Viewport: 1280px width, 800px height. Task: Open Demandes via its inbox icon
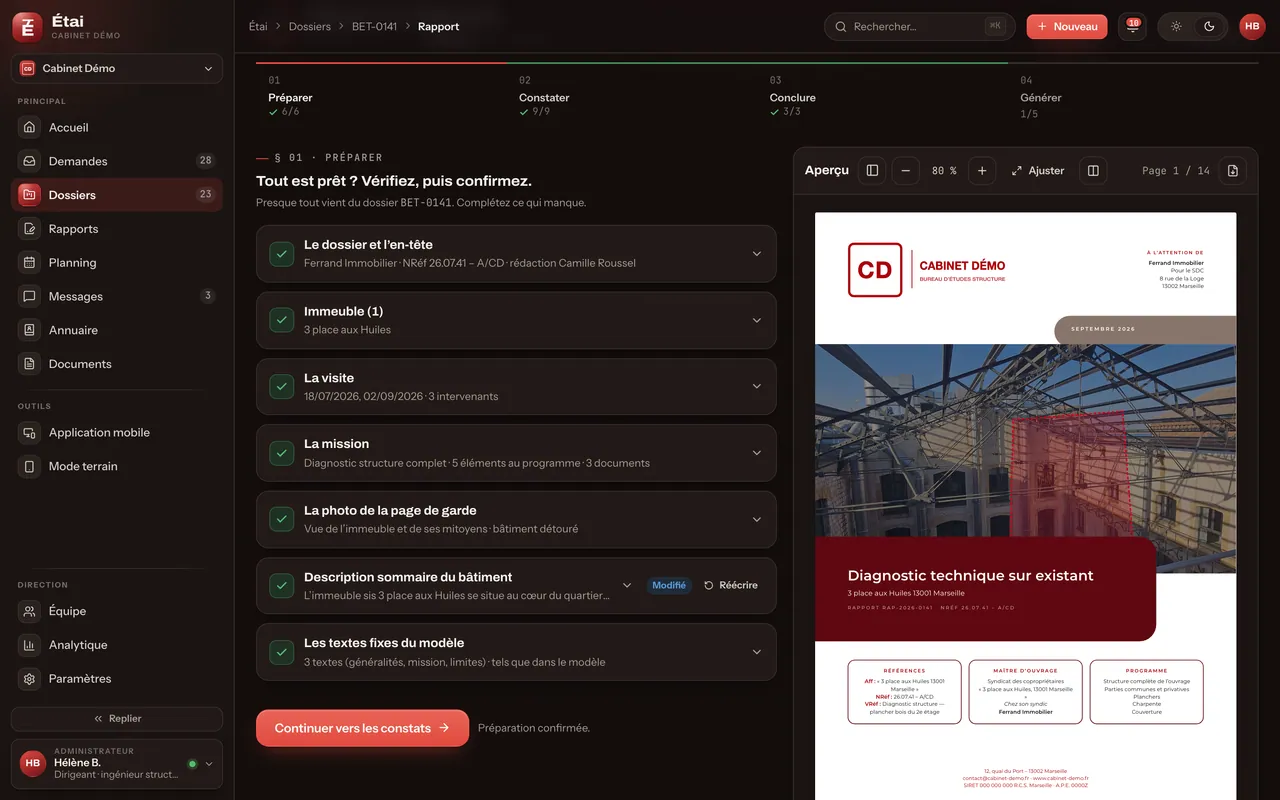[30, 161]
